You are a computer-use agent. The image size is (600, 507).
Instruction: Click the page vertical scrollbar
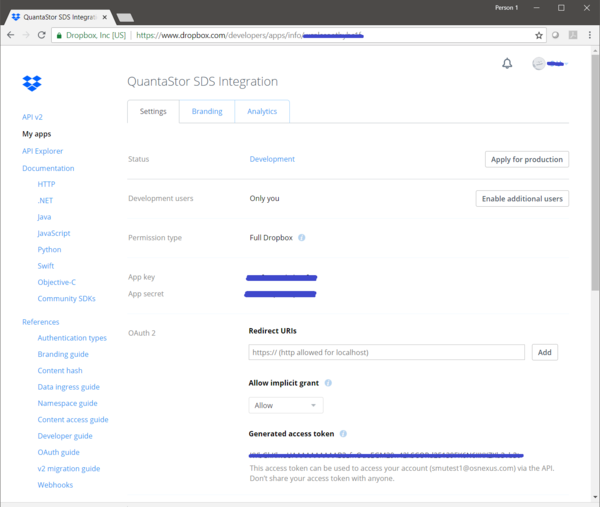pos(595,172)
